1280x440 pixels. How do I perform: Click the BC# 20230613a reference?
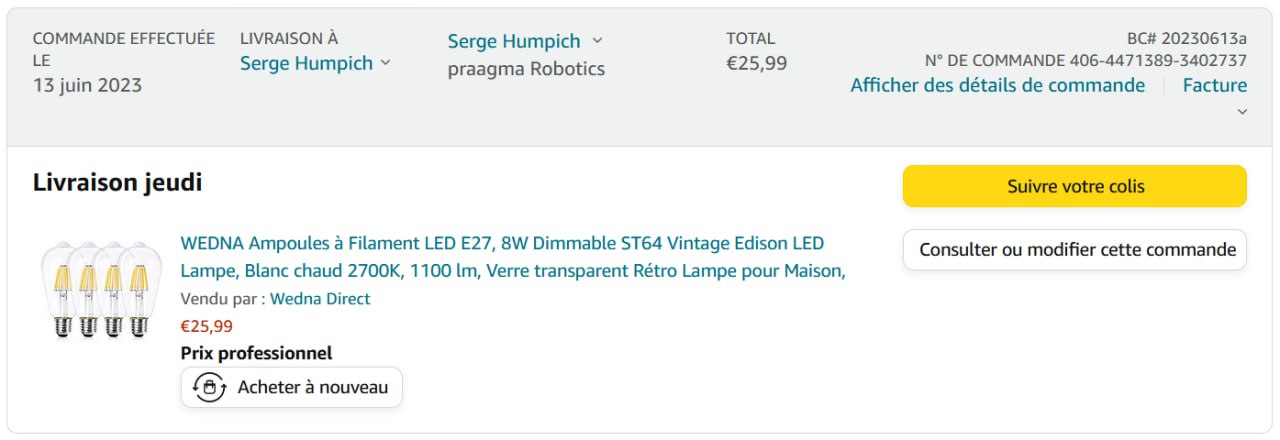point(1186,38)
